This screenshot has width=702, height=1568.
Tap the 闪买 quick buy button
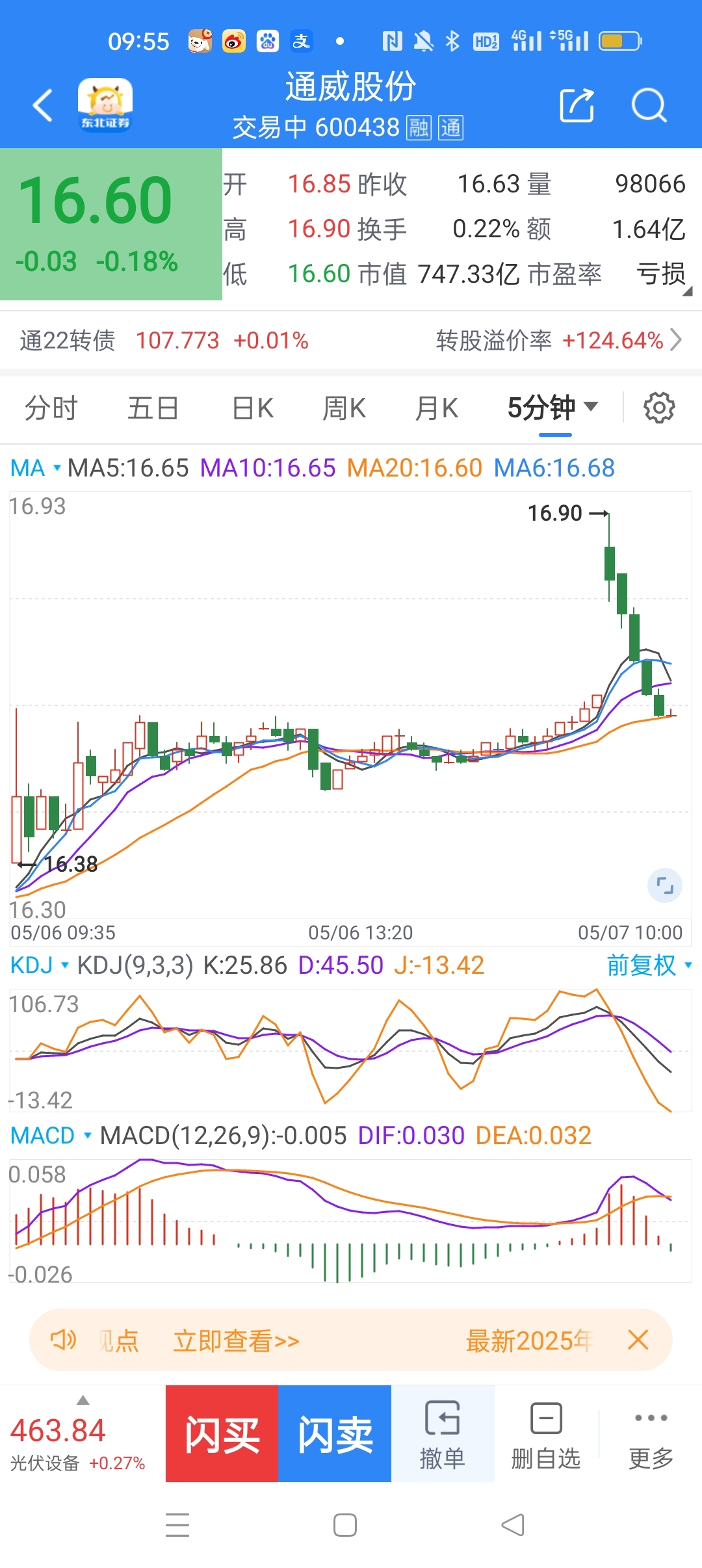click(222, 1433)
